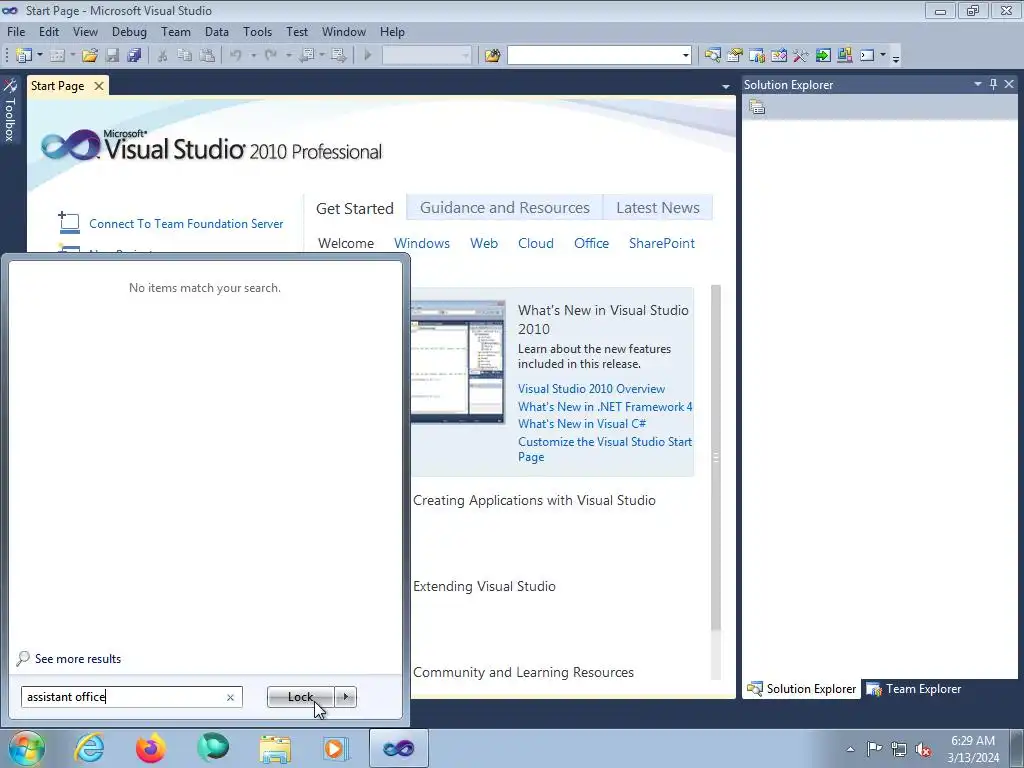Click the Save All icon
The image size is (1024, 768).
point(135,56)
